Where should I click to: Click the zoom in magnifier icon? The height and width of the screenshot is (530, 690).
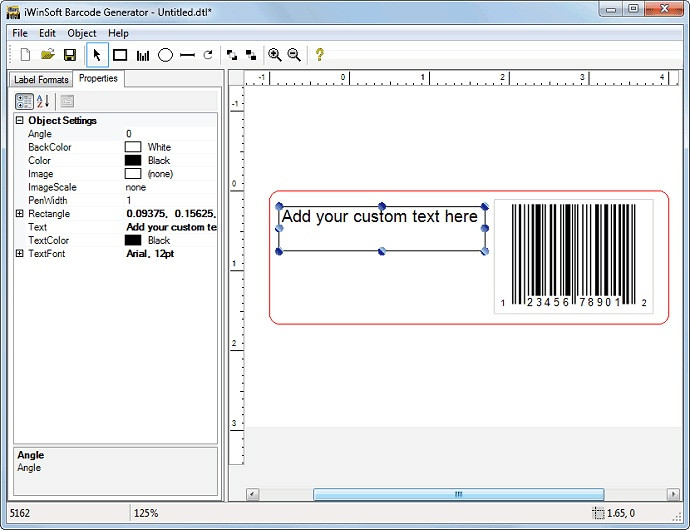(x=275, y=55)
